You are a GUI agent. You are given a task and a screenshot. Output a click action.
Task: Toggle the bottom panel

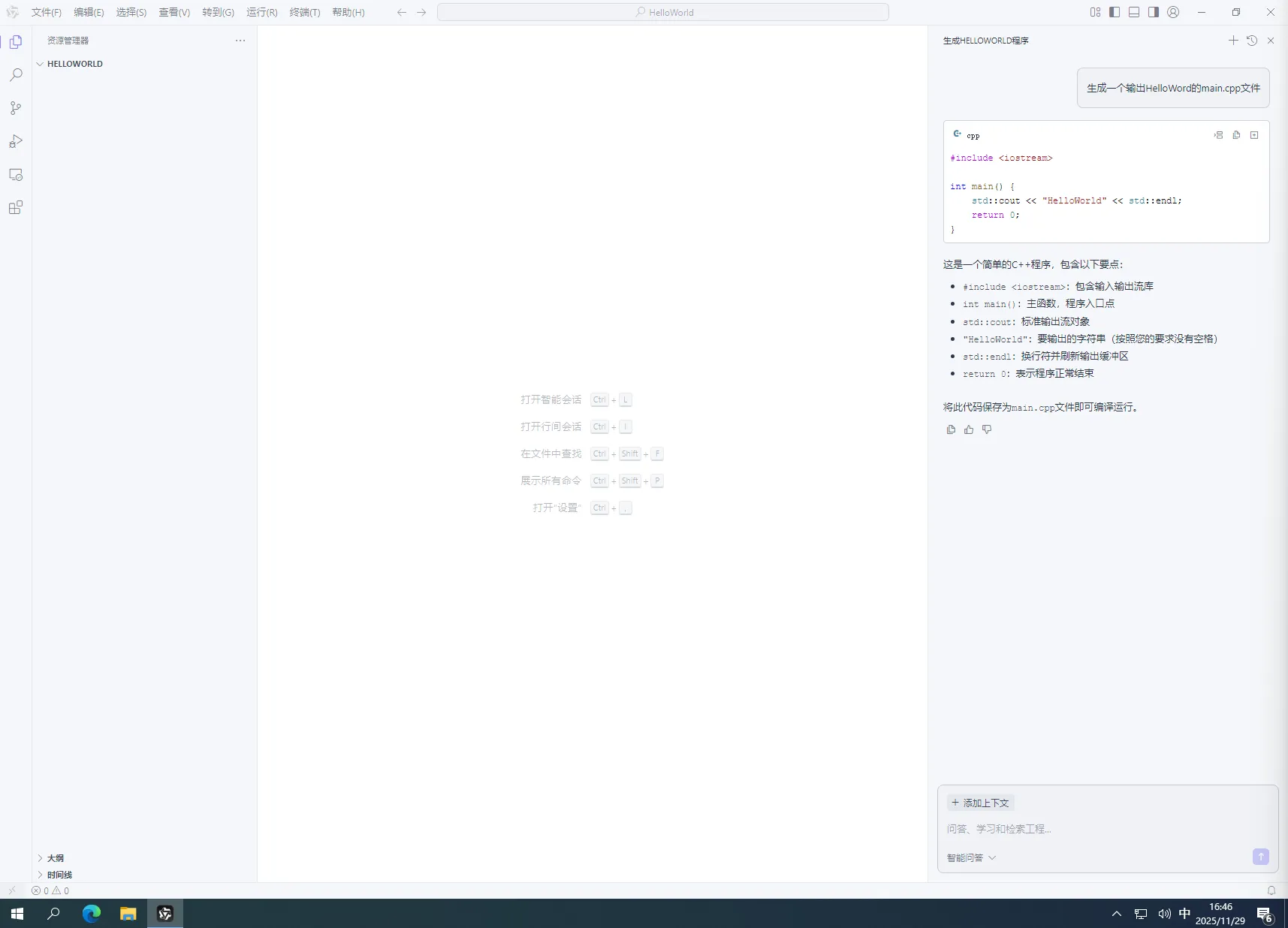coord(1134,12)
